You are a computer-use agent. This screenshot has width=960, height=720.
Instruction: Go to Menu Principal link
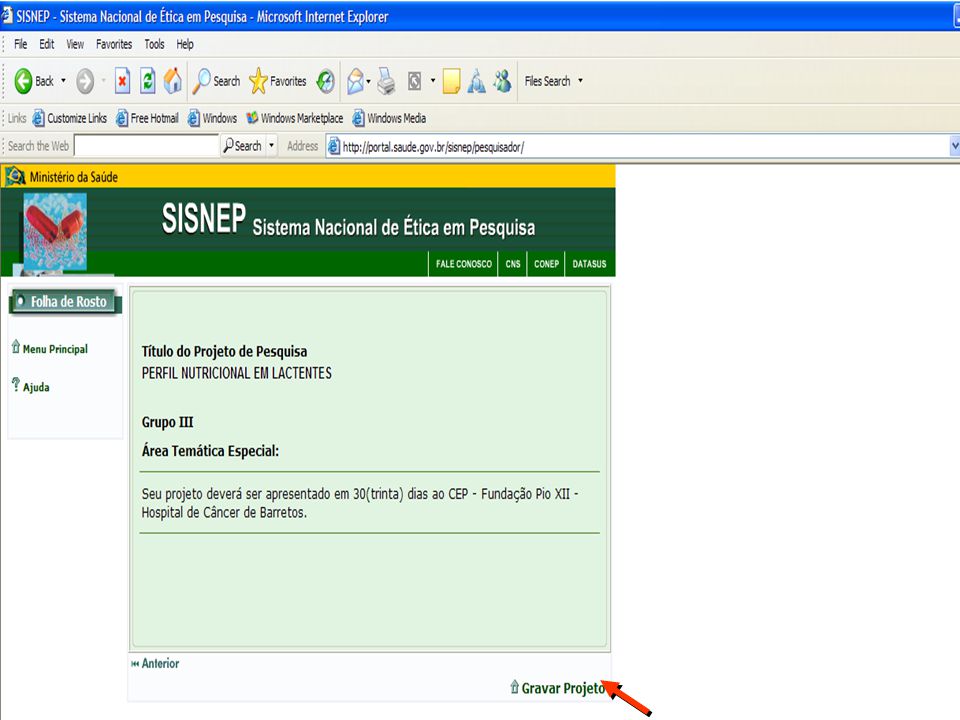point(55,349)
